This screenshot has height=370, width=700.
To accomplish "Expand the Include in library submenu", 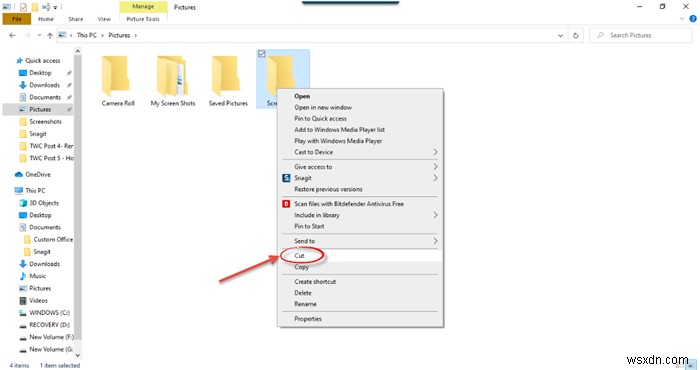I will (360, 215).
